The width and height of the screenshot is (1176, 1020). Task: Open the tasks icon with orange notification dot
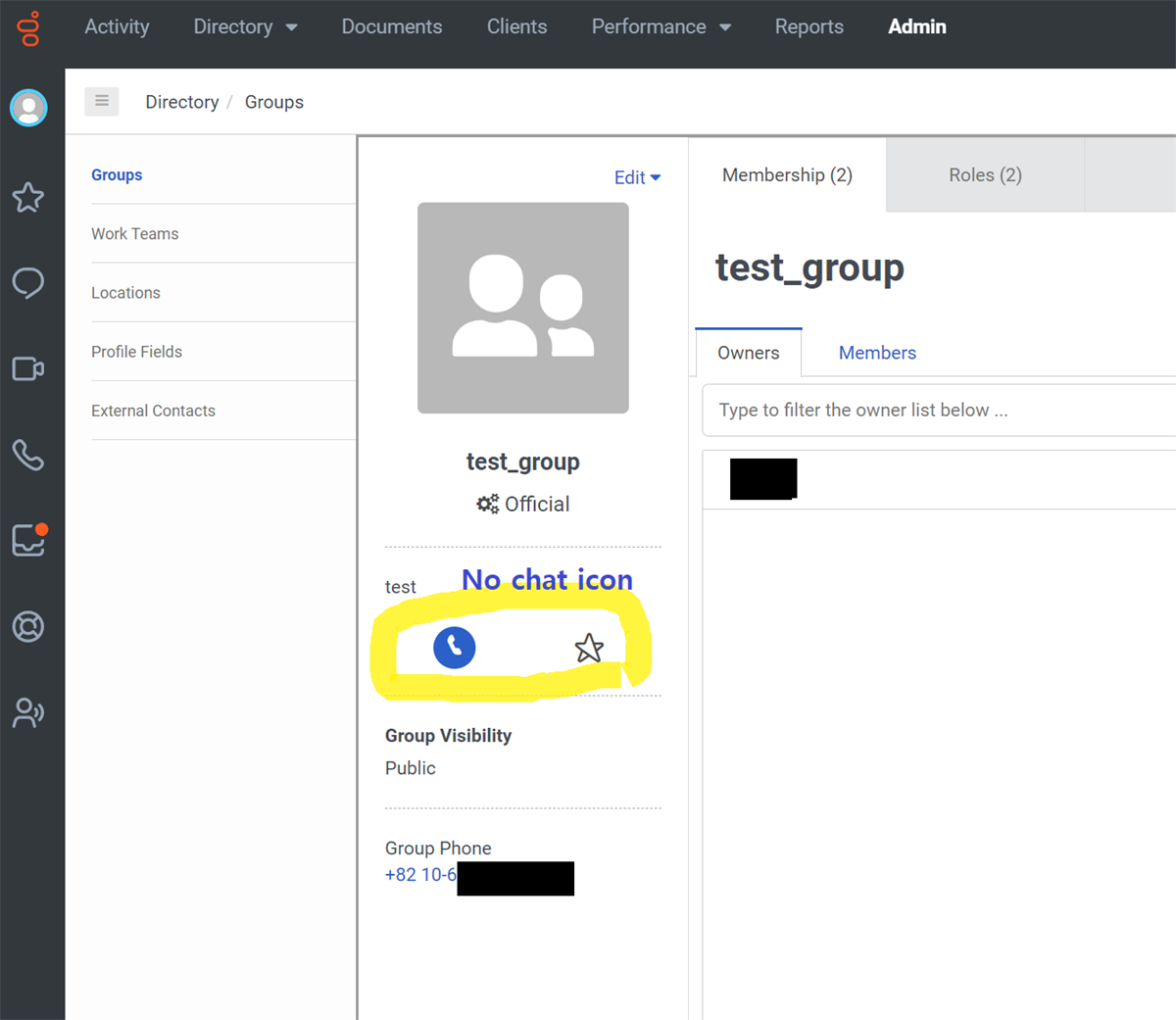click(x=28, y=540)
